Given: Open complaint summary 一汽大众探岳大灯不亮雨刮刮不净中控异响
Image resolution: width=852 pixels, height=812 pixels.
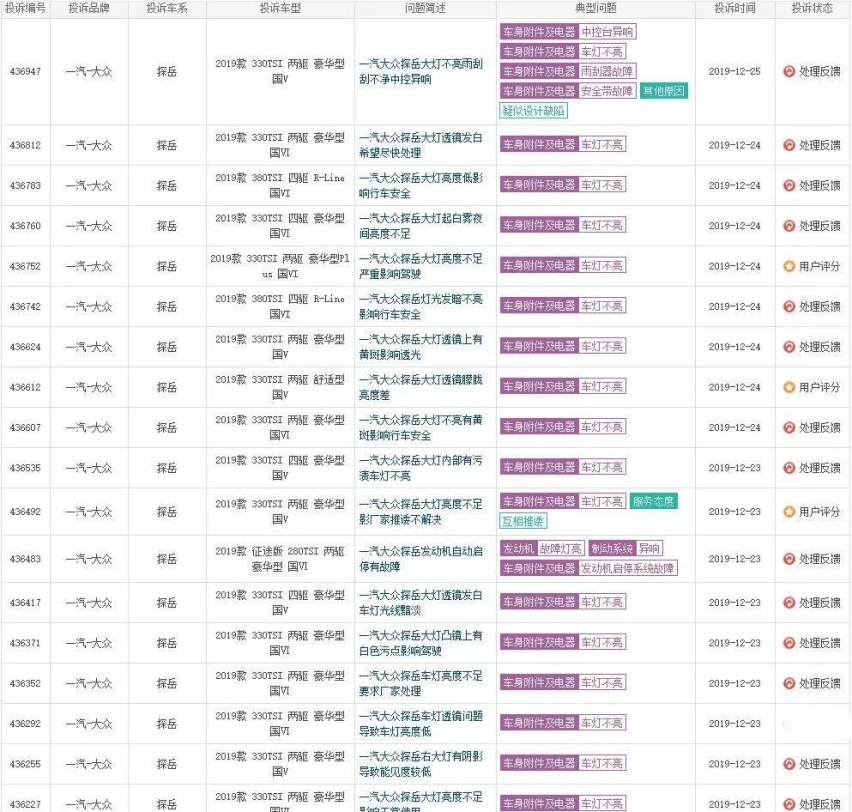Looking at the screenshot, I should tap(421, 72).
